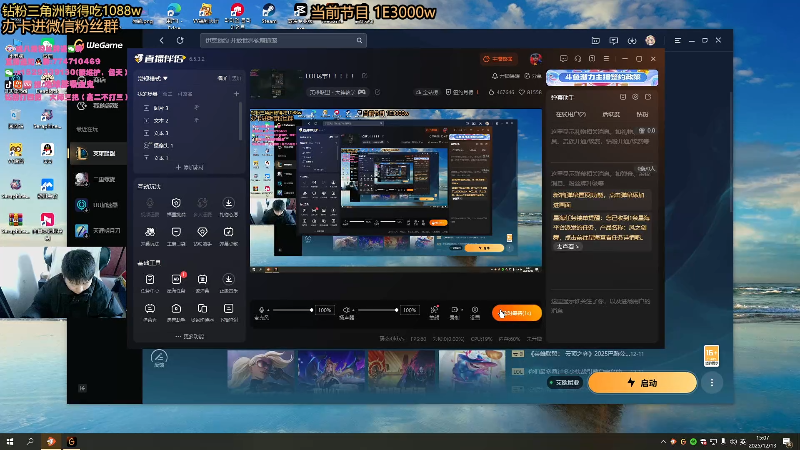
Task: Click the collapse sidebar icon at WeGame bottom-left
Action: [x=82, y=388]
